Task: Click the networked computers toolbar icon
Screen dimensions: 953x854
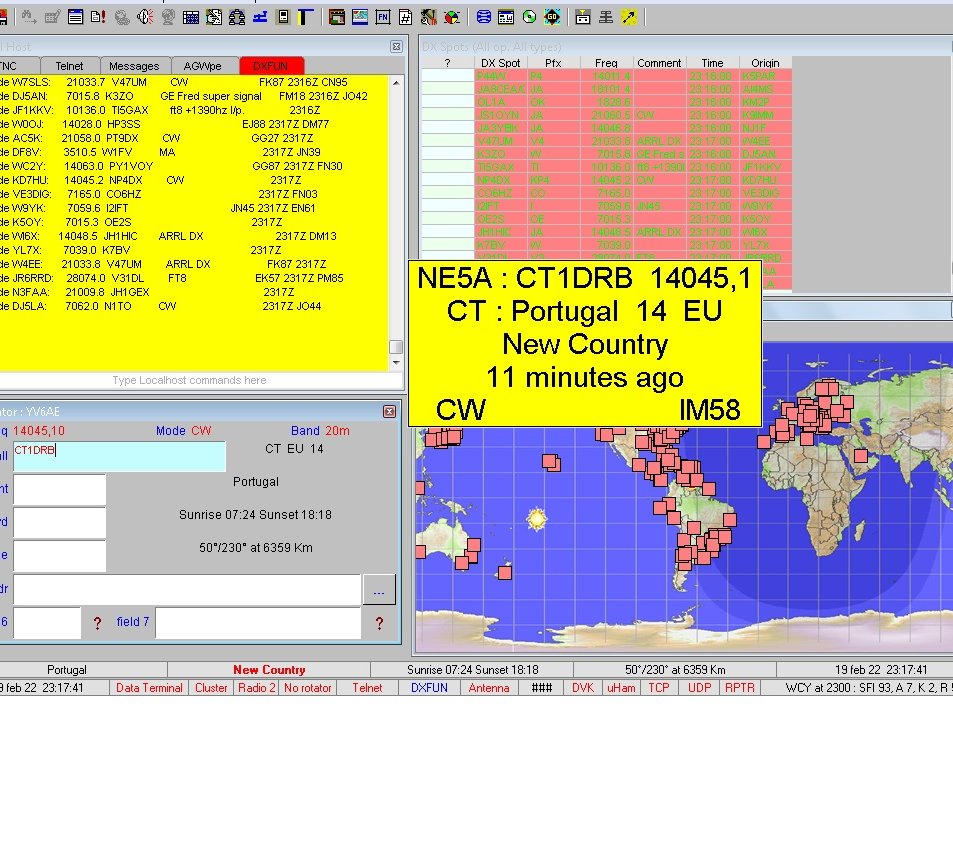Action: (x=237, y=17)
